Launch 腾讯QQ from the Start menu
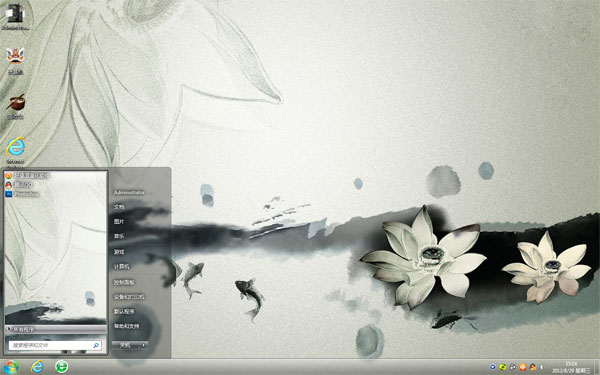 [19, 185]
